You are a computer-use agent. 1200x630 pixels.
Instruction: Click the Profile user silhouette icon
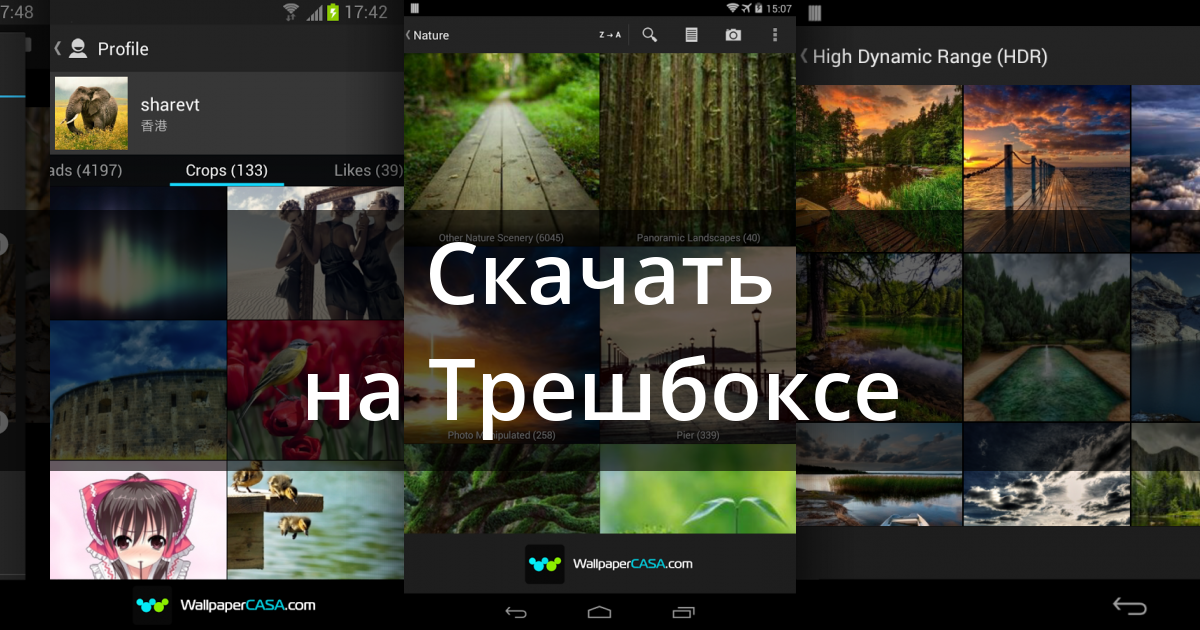pyautogui.click(x=78, y=48)
